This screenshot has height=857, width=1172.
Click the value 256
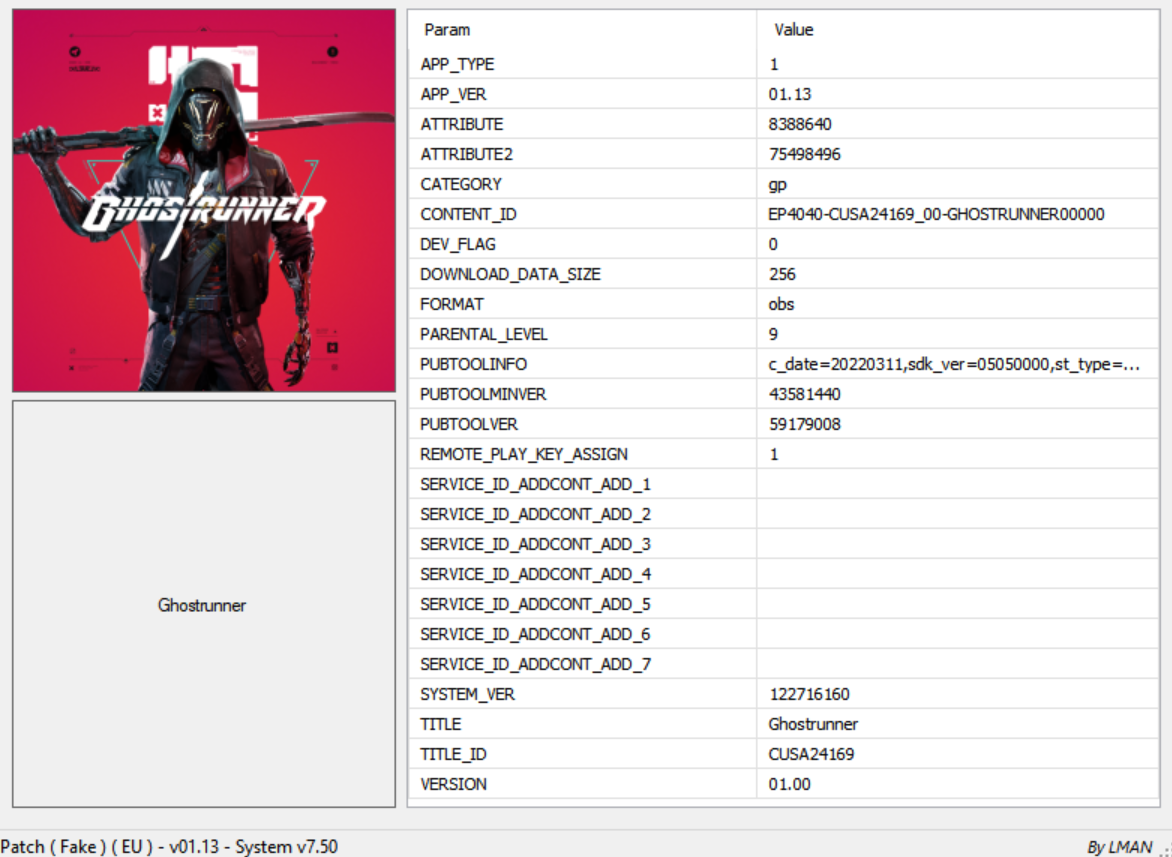782,273
